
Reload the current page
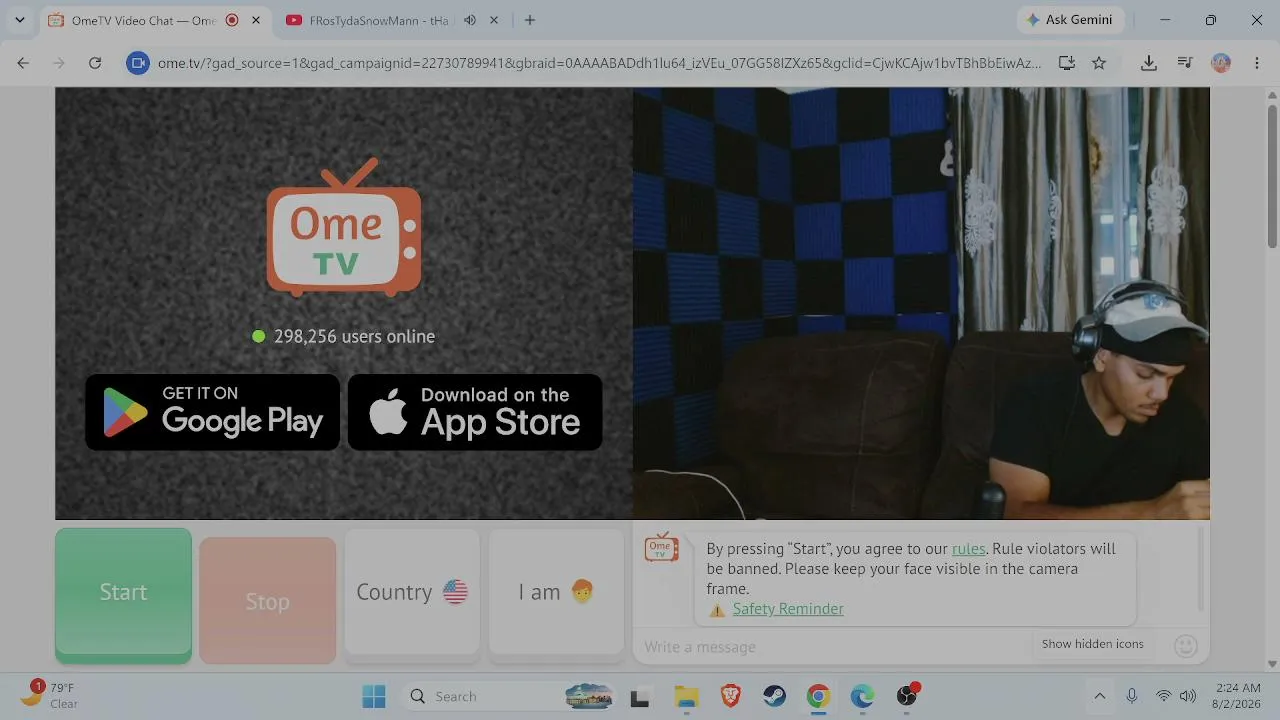click(x=95, y=63)
